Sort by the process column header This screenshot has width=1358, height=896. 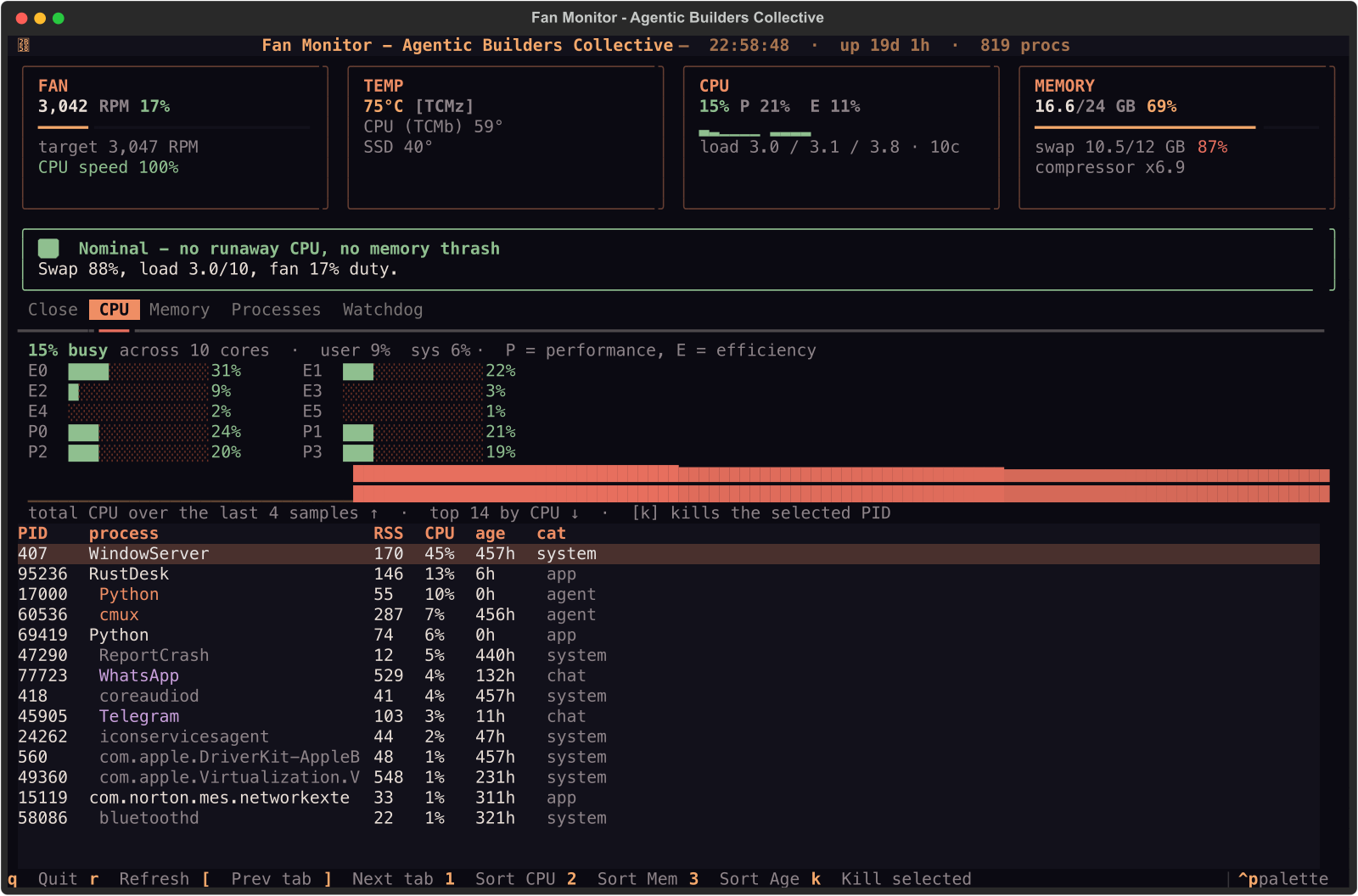124,533
